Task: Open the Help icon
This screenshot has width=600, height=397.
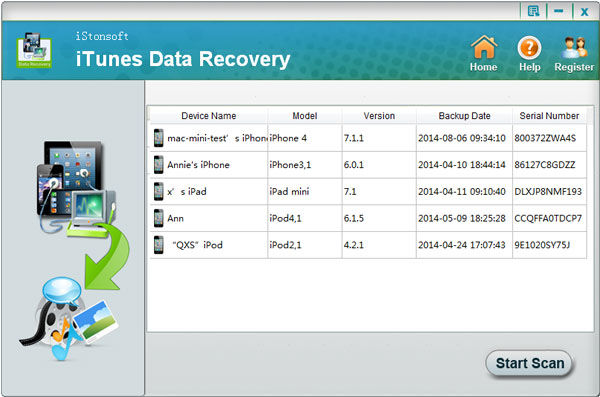Action: [x=530, y=54]
